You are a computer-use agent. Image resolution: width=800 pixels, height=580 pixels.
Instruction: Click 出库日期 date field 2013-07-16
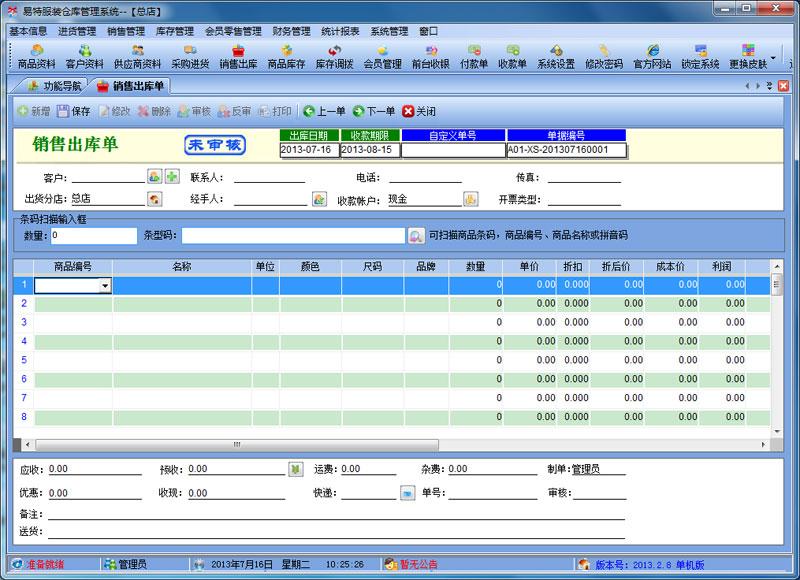tap(310, 150)
